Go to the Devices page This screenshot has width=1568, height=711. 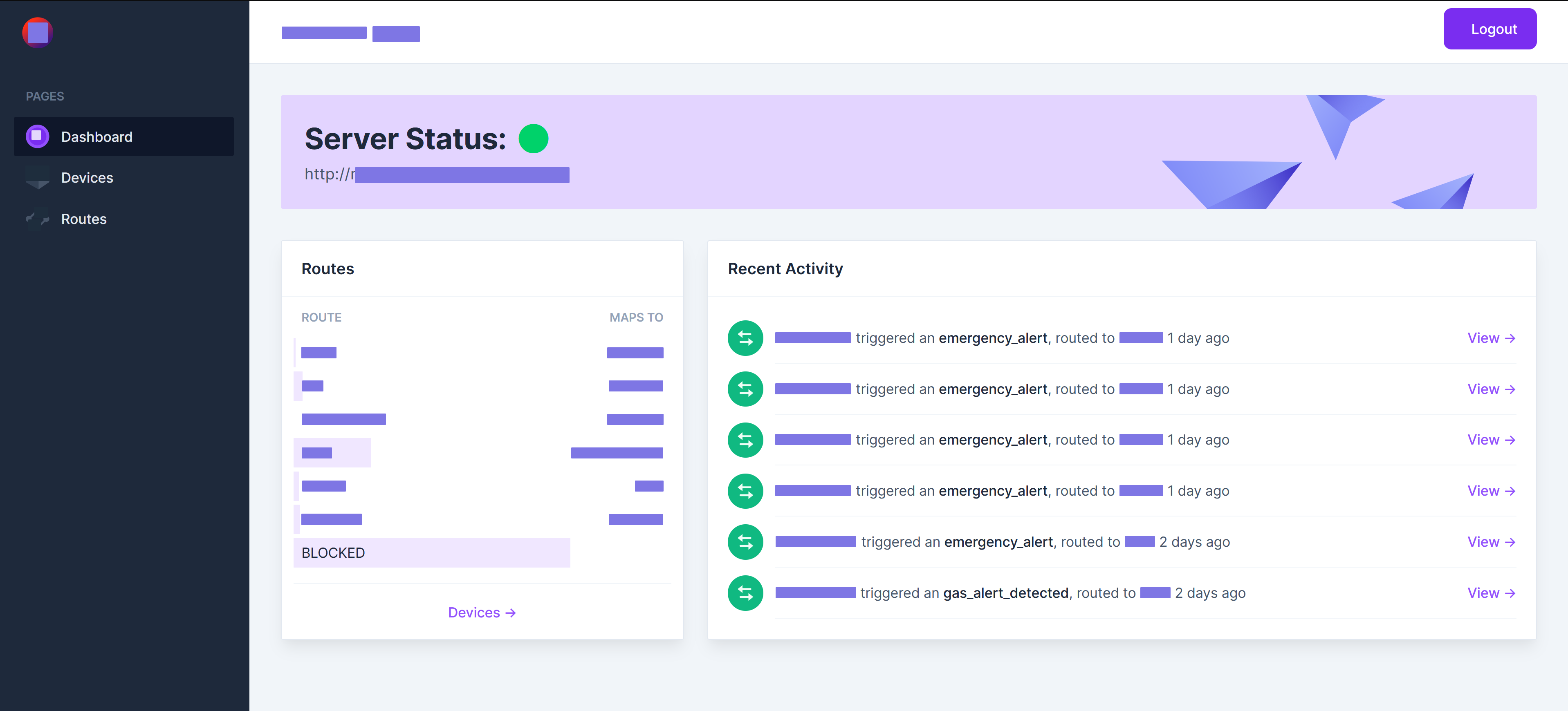click(87, 178)
